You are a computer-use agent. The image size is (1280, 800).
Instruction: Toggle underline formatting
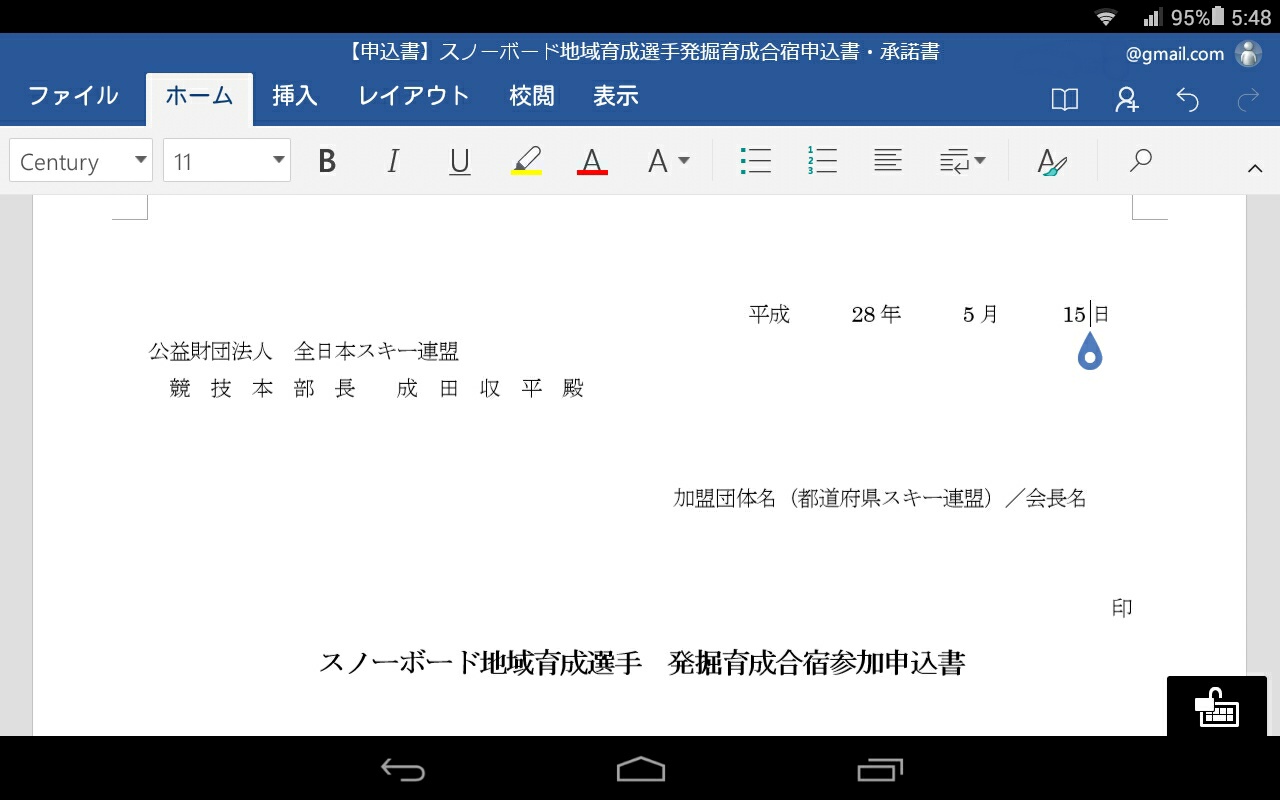tap(459, 161)
